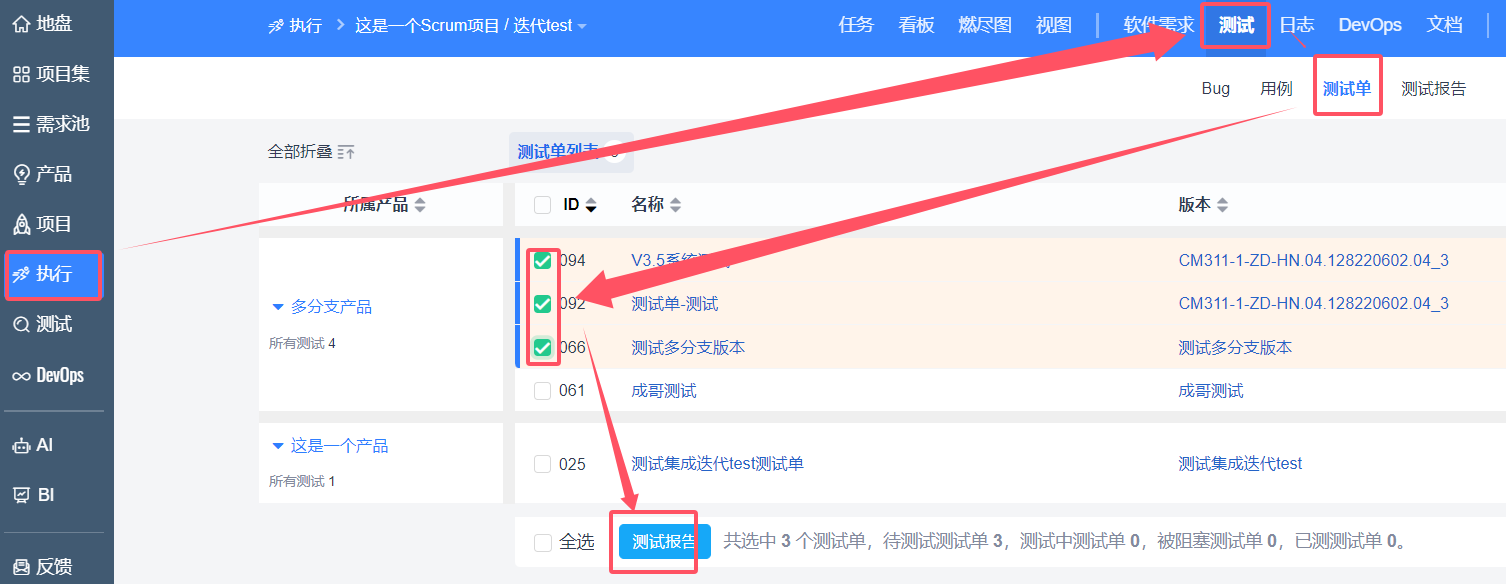Click the 所有测试 4 count text

[x=302, y=343]
